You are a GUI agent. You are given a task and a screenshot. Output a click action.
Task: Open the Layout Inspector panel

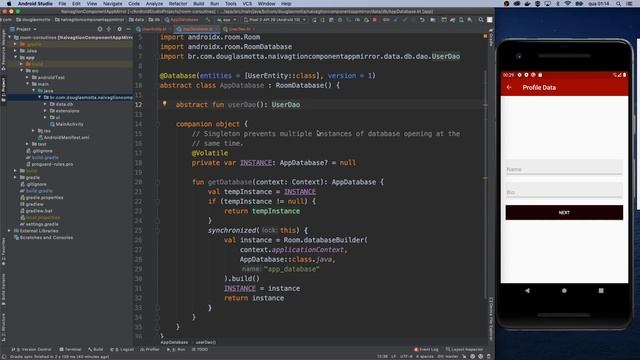click(x=464, y=349)
